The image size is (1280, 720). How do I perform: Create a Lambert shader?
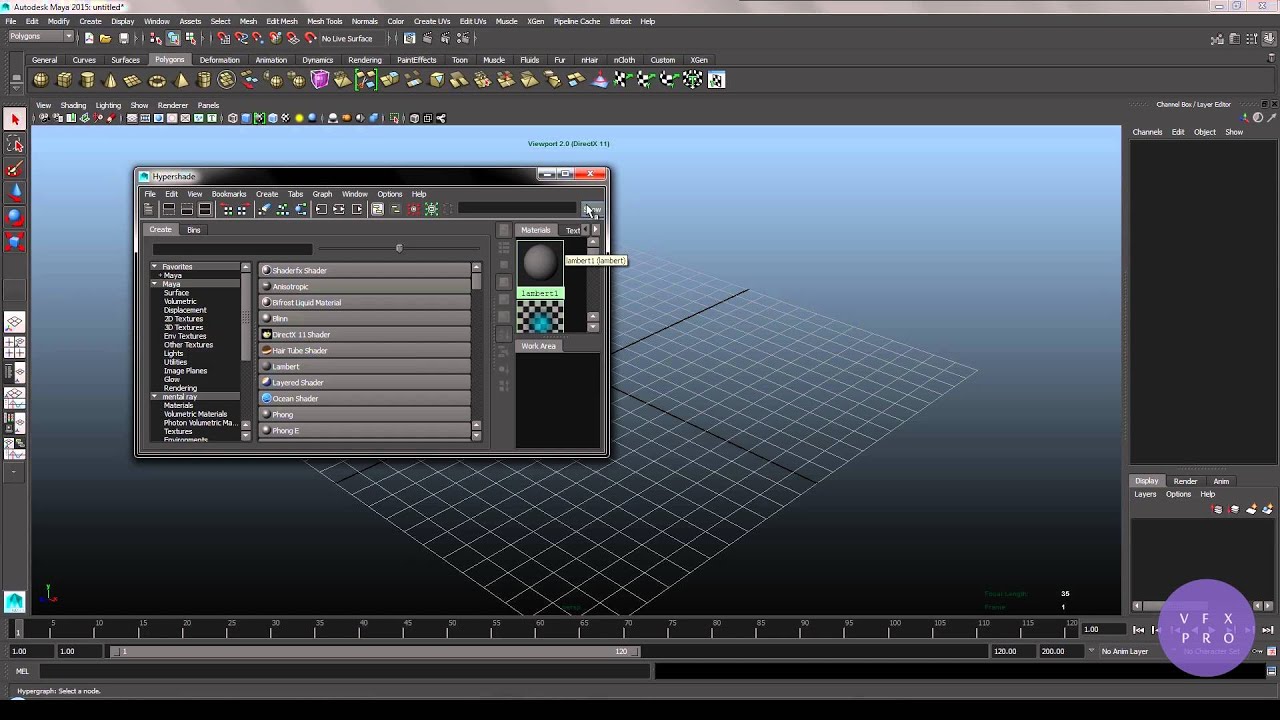[365, 366]
